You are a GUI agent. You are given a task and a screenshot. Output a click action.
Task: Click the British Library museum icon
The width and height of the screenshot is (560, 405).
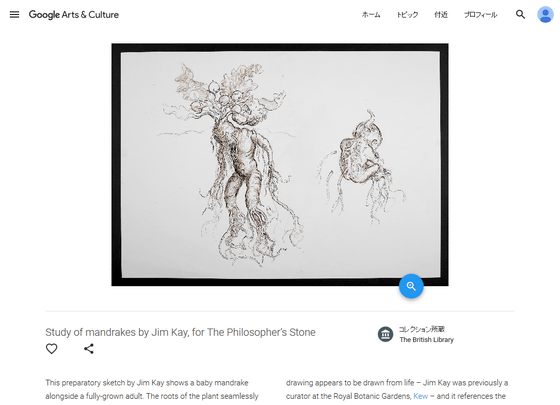tap(385, 334)
